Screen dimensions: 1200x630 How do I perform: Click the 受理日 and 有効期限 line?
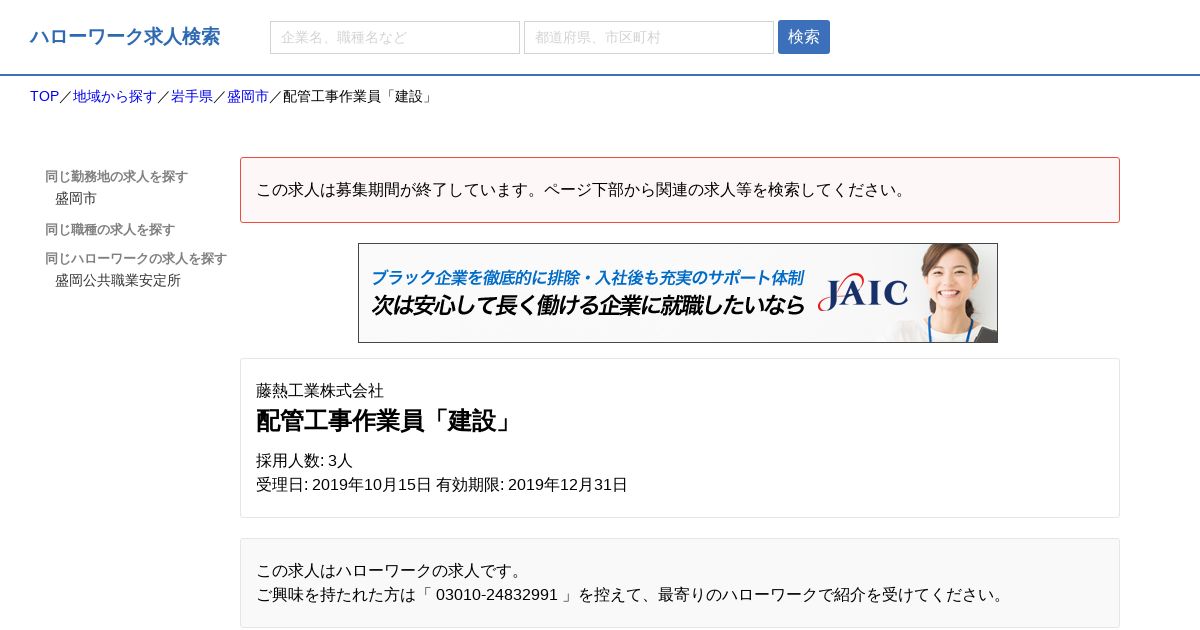(x=442, y=485)
